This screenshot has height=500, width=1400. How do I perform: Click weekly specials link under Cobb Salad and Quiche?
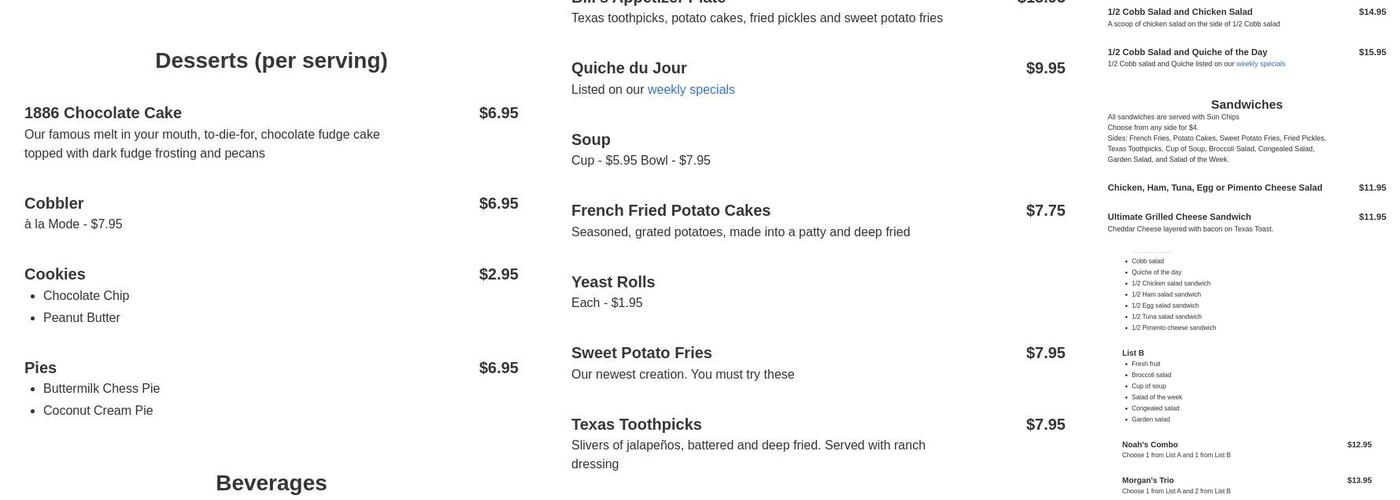pyautogui.click(x=1261, y=64)
